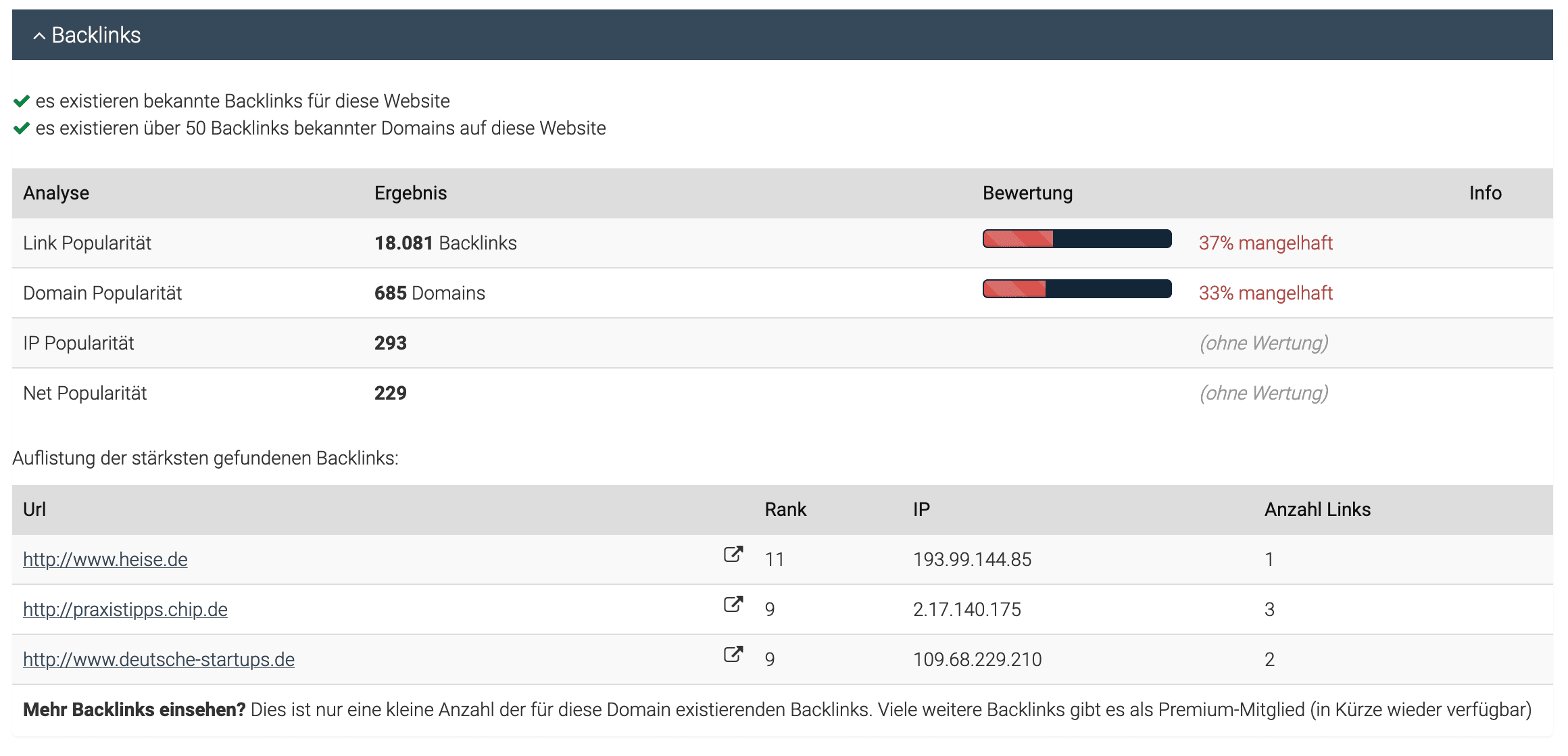The image size is (1568, 756).
Task: Open deutsche-startups.de via its external link icon
Action: pos(732,655)
